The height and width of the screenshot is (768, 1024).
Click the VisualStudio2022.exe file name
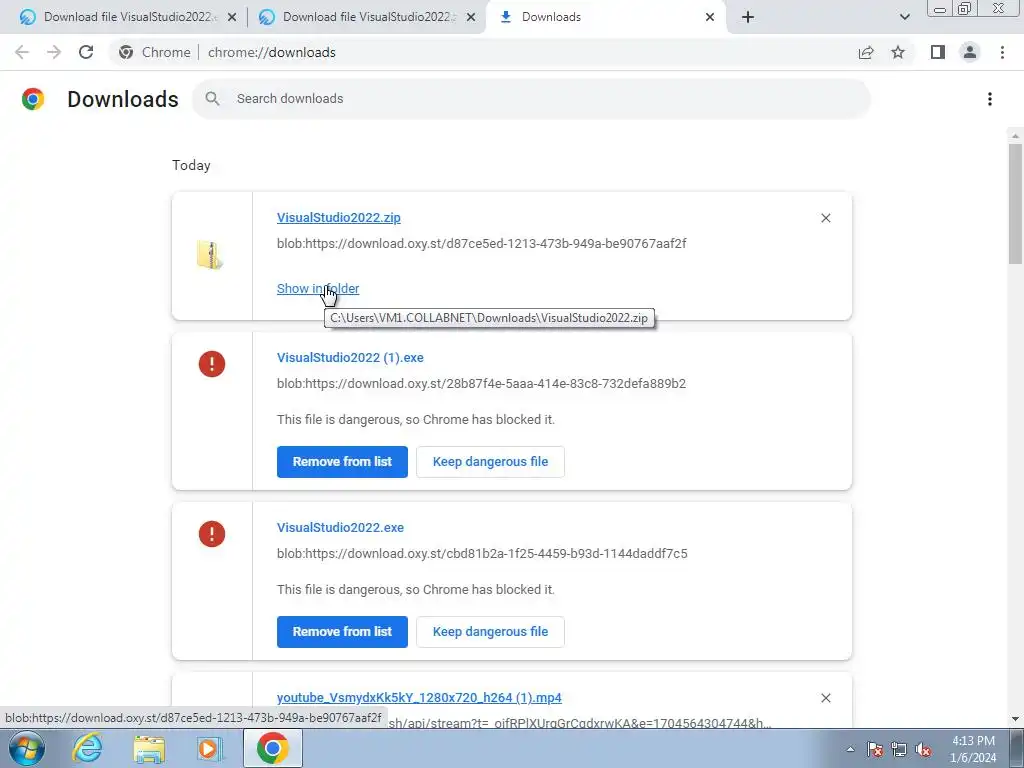[x=340, y=527]
